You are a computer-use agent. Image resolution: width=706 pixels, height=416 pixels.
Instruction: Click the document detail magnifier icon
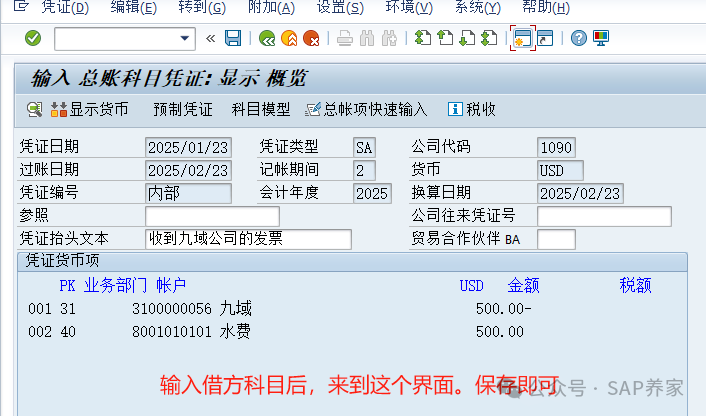[x=35, y=109]
